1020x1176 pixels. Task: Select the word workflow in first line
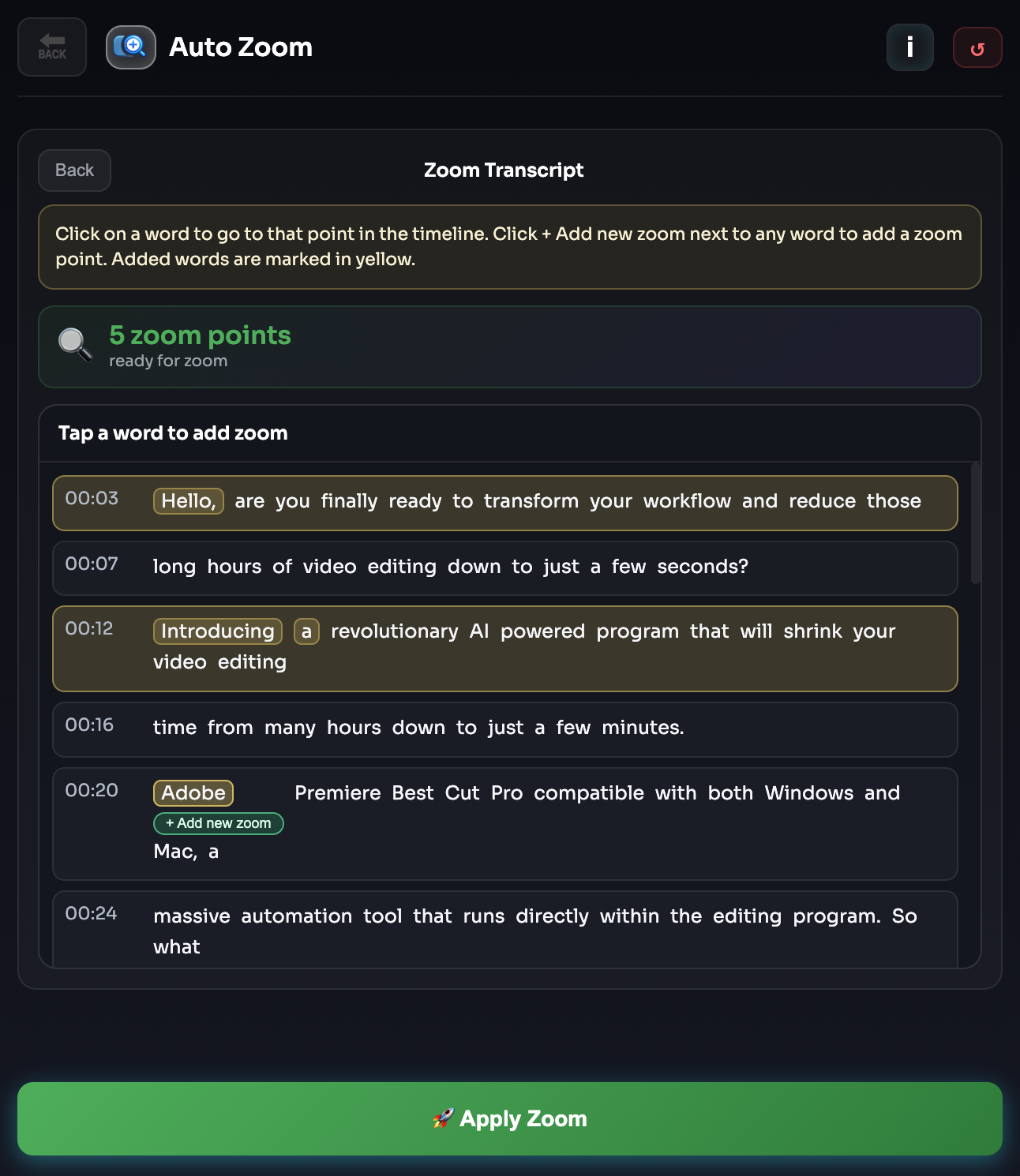coord(687,501)
